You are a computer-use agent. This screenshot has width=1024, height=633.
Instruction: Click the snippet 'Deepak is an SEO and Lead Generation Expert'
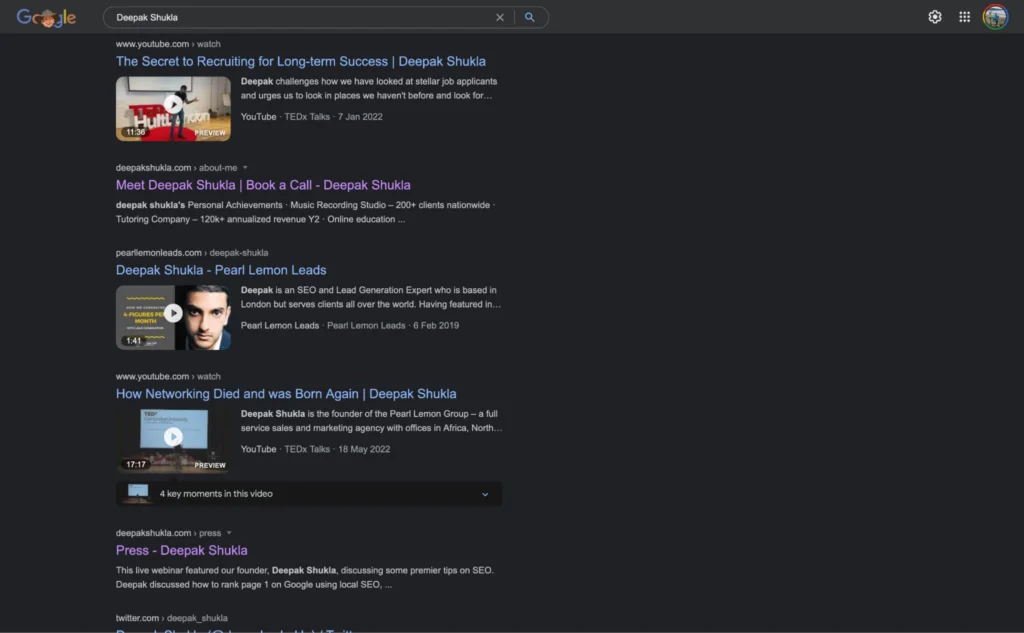click(371, 297)
